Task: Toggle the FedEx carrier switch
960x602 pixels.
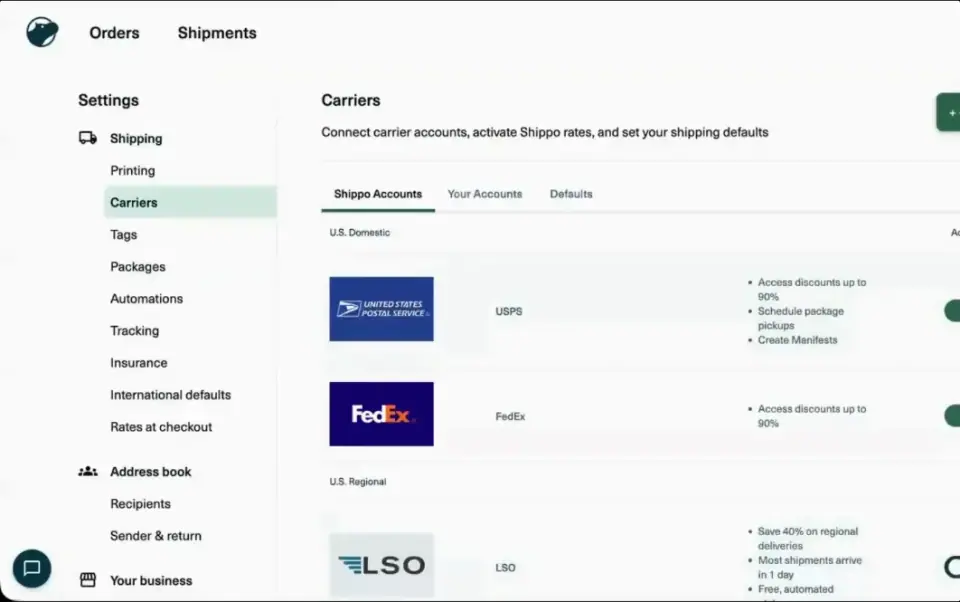Action: coord(952,415)
